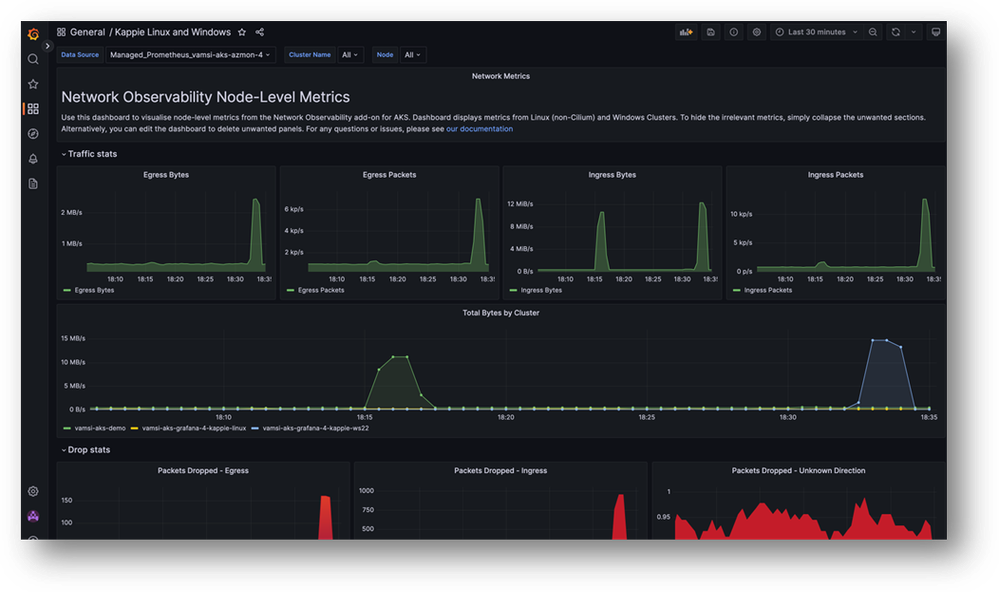
Task: Click the General breadcrumb folder
Action: (87, 32)
